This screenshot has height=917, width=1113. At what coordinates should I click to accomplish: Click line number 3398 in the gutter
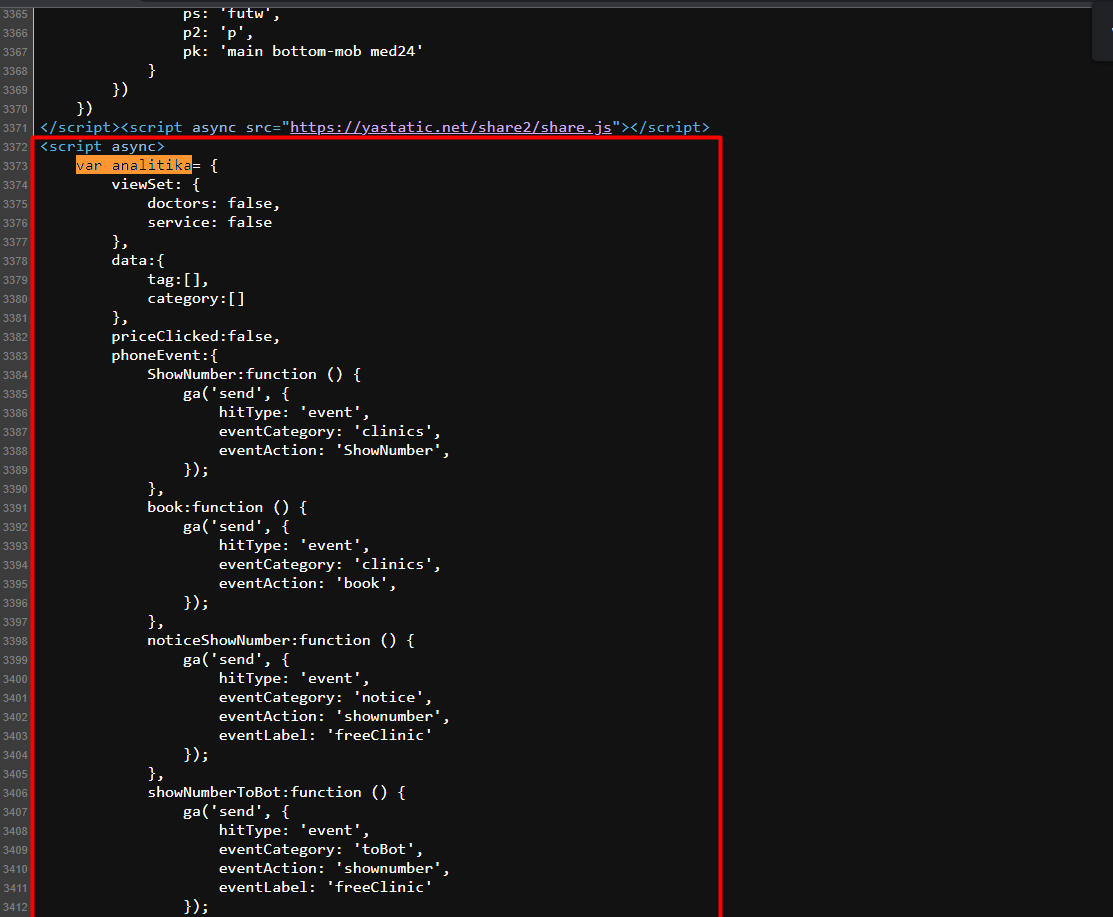(15, 641)
